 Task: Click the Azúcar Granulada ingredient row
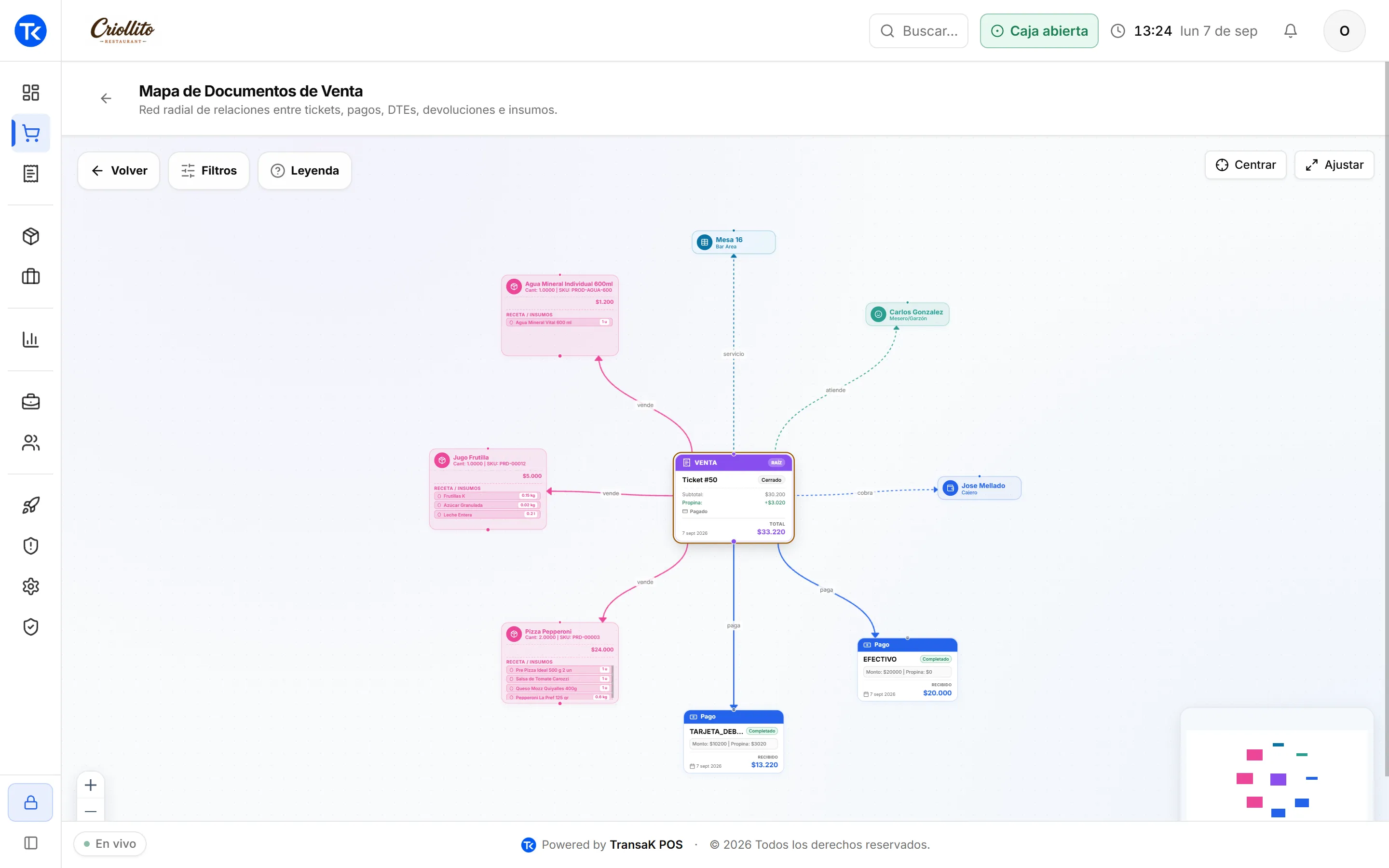487,505
